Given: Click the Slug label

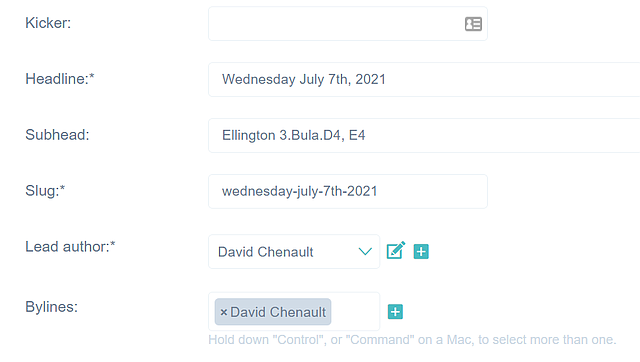Looking at the screenshot, I should pyautogui.click(x=45, y=191).
